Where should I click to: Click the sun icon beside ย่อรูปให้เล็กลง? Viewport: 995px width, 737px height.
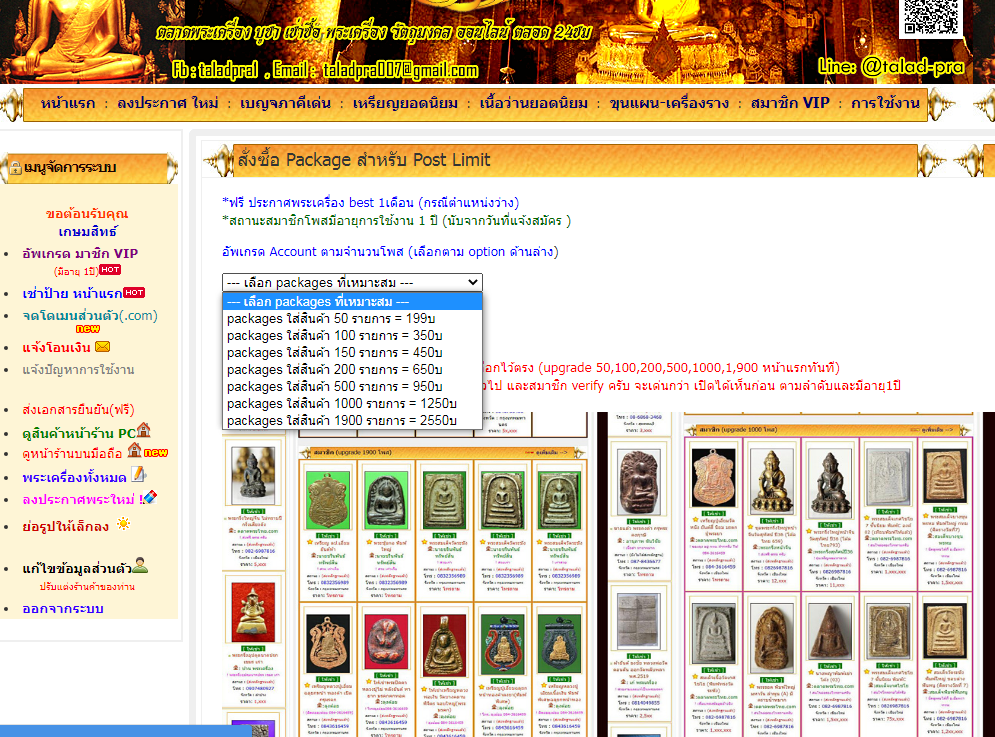click(x=123, y=524)
